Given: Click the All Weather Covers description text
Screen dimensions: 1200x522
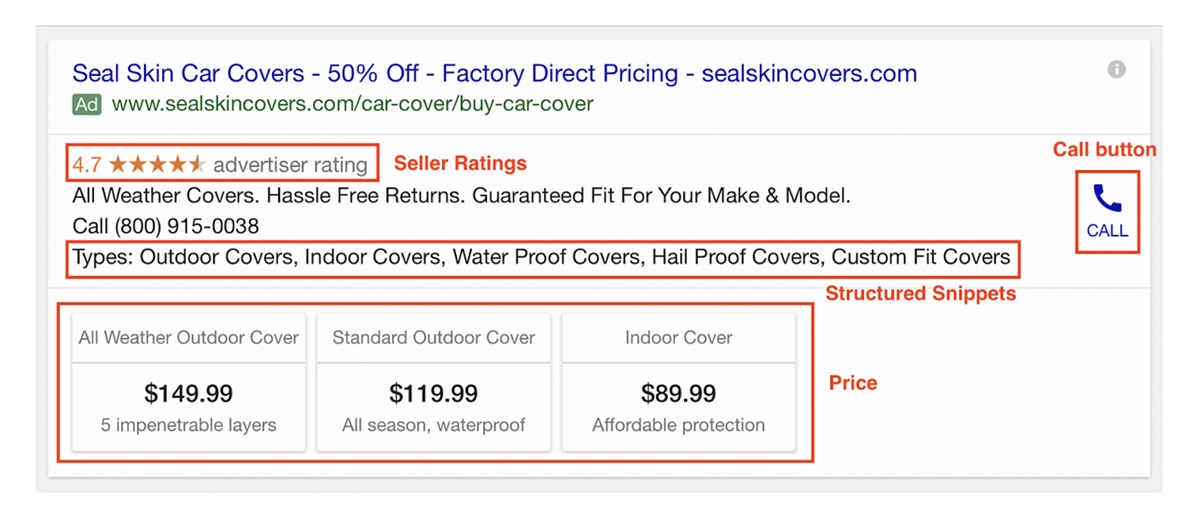Looking at the screenshot, I should (462, 196).
